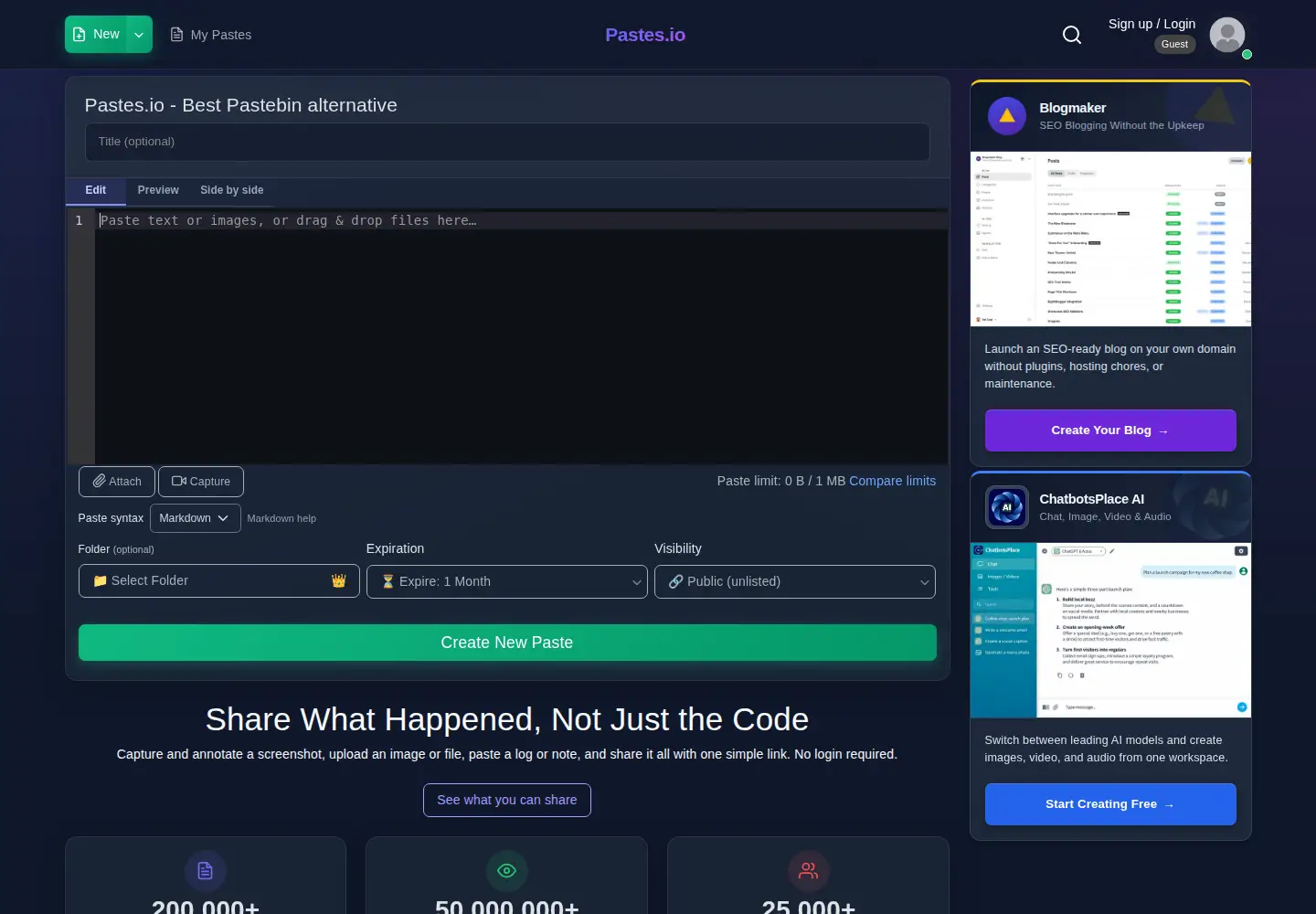Click the Guest badge label
Viewport: 1316px width, 914px height.
coord(1174,44)
